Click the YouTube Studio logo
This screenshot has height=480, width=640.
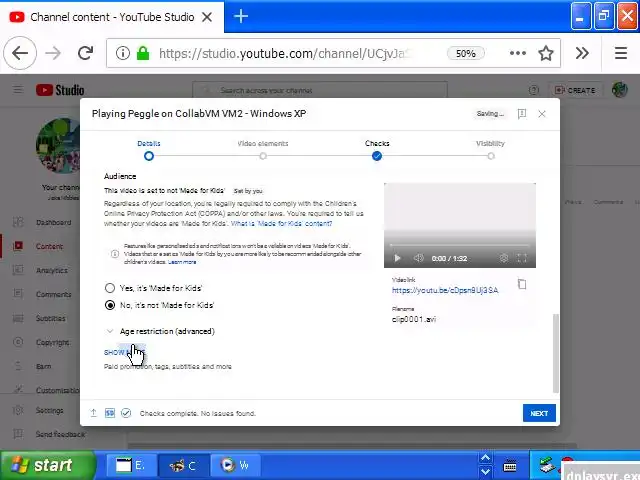(60, 90)
